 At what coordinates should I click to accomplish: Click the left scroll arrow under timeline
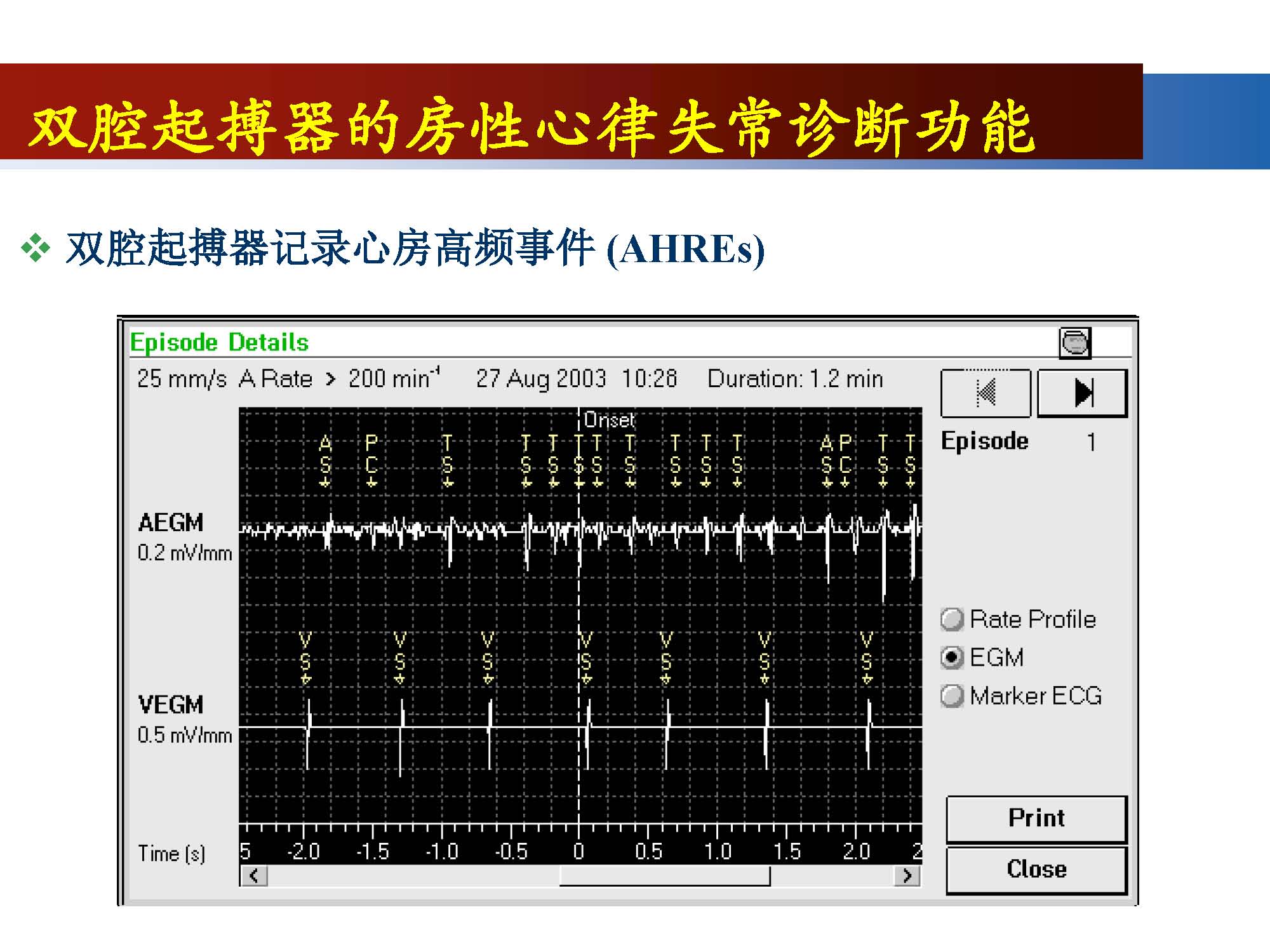[x=254, y=876]
